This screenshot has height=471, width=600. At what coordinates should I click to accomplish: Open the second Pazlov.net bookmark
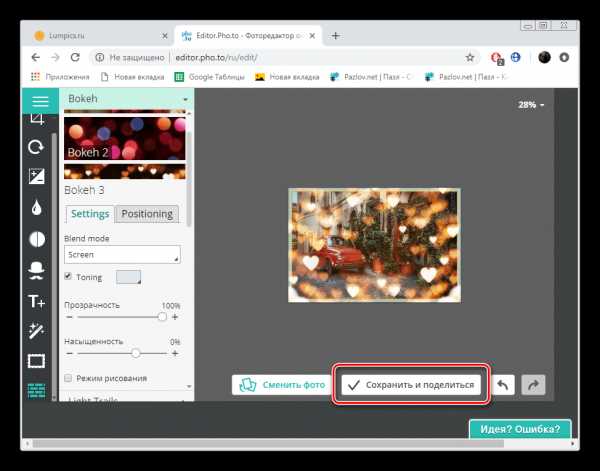coord(466,77)
